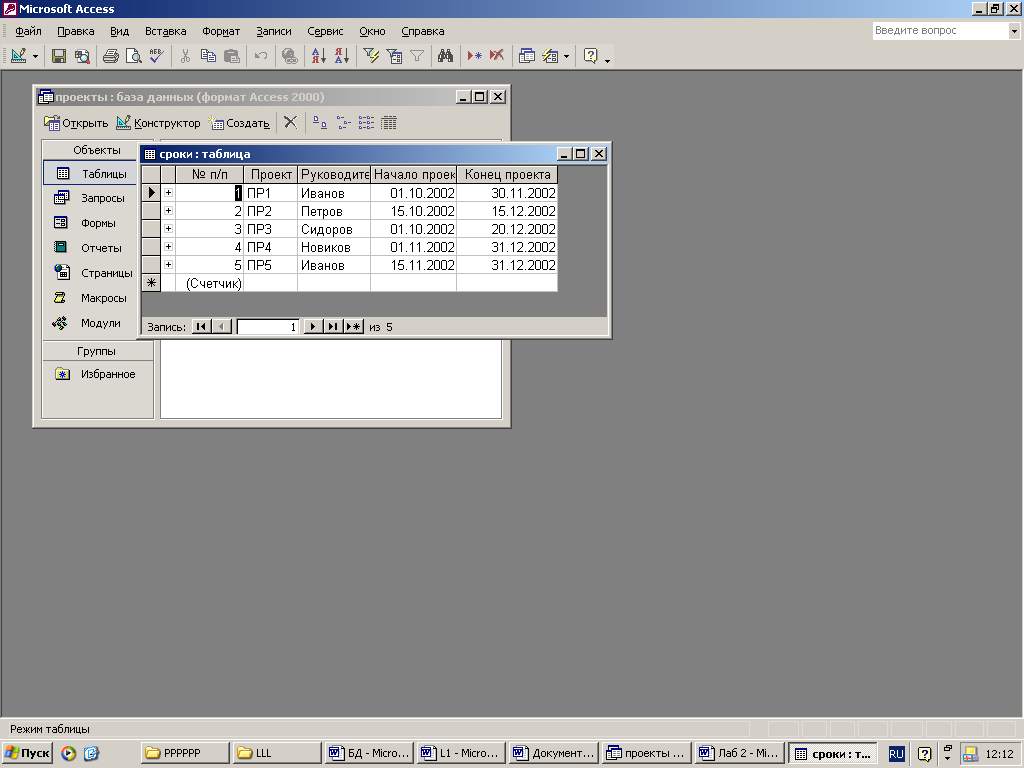Click the record number field
The height and width of the screenshot is (768, 1024).
click(x=268, y=327)
